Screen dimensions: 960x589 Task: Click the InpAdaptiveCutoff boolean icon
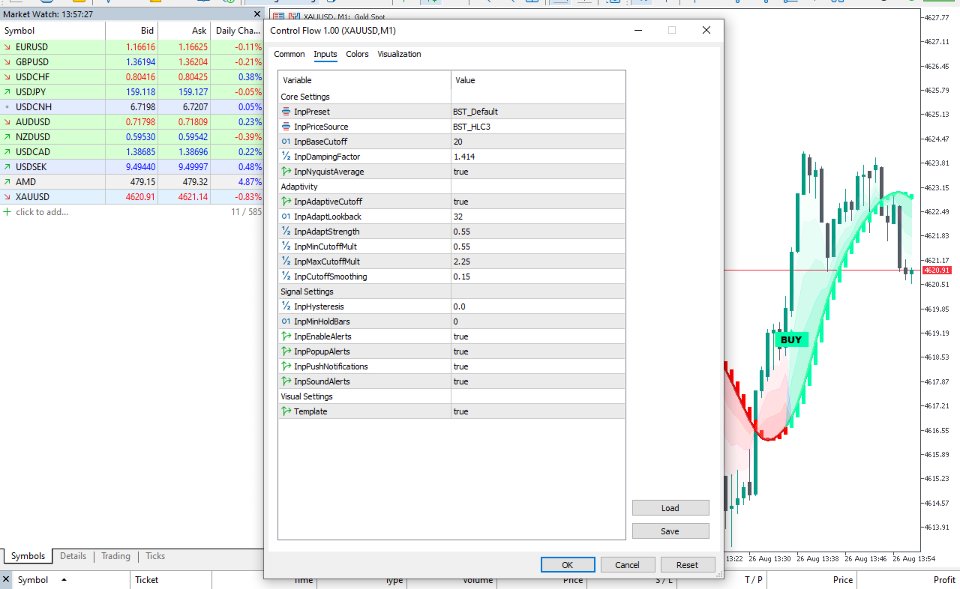pos(286,201)
